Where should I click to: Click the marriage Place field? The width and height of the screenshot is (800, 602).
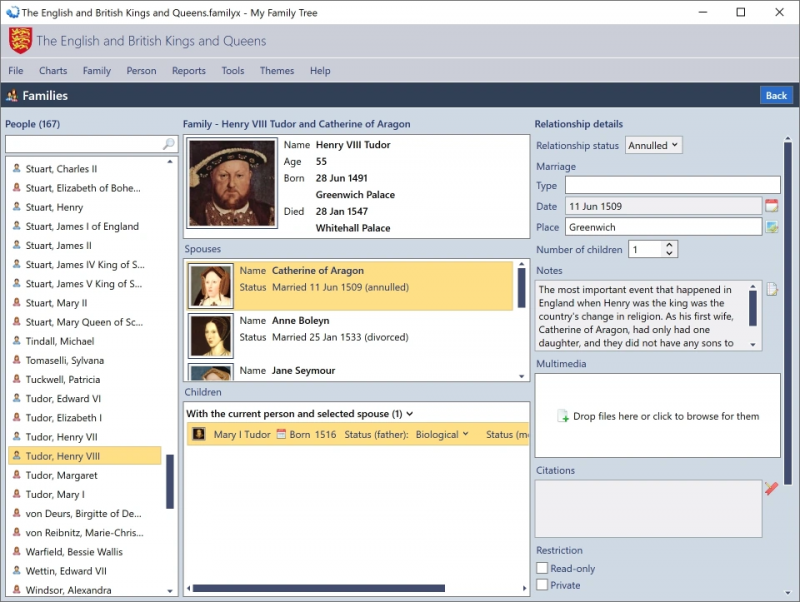pyautogui.click(x=663, y=227)
